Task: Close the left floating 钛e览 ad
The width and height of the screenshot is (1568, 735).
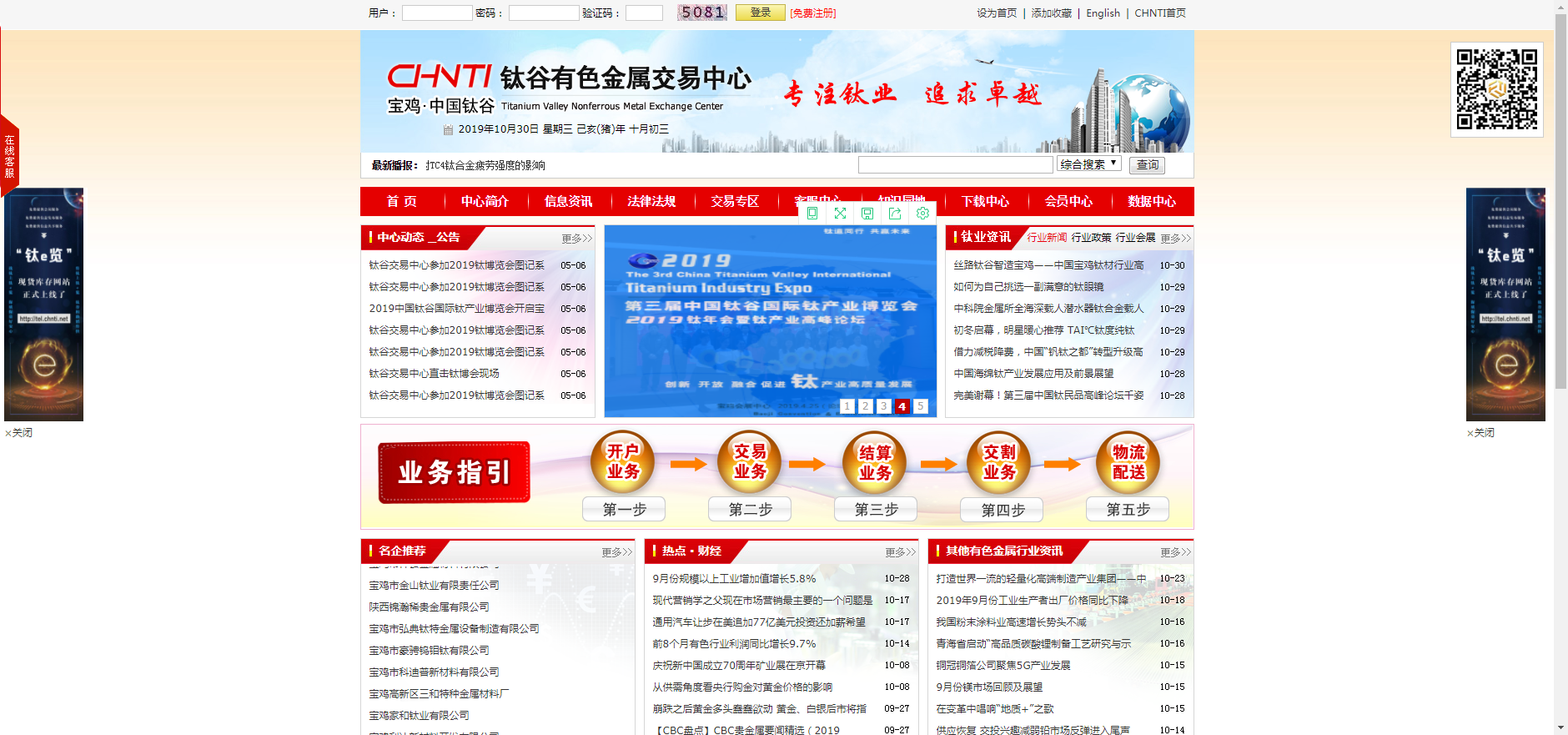Action: click(x=18, y=433)
